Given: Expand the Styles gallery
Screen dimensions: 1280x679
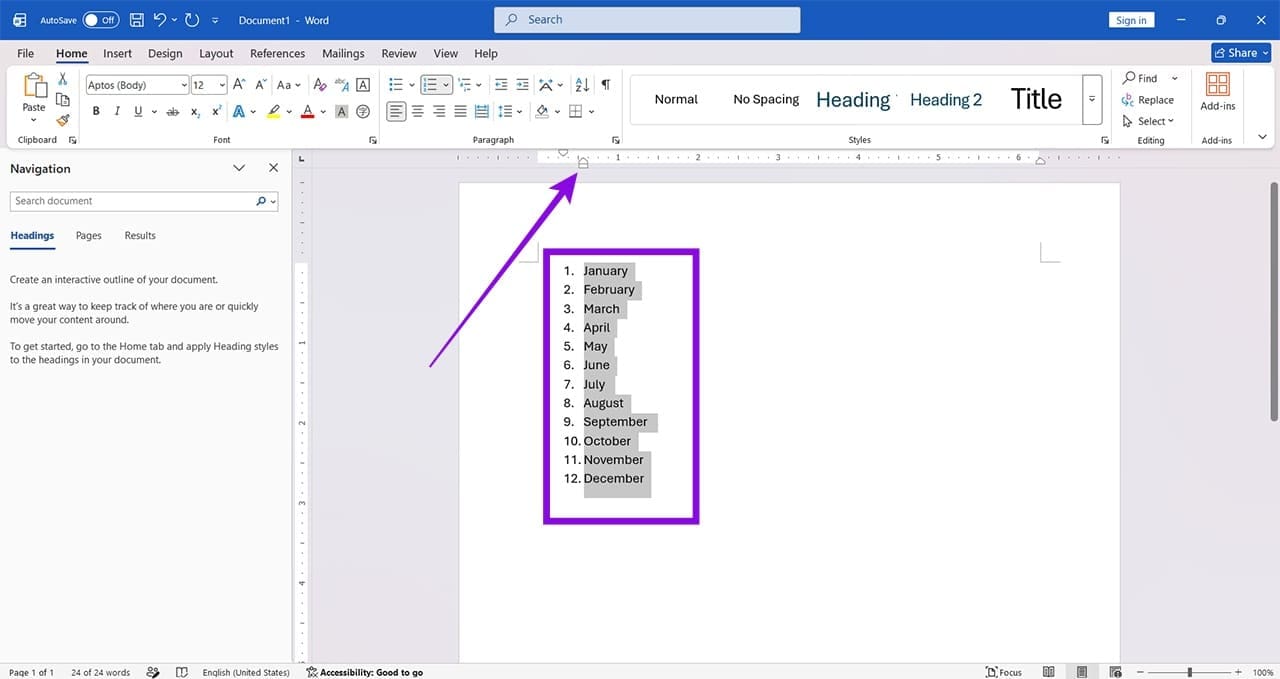Looking at the screenshot, I should click(x=1092, y=100).
